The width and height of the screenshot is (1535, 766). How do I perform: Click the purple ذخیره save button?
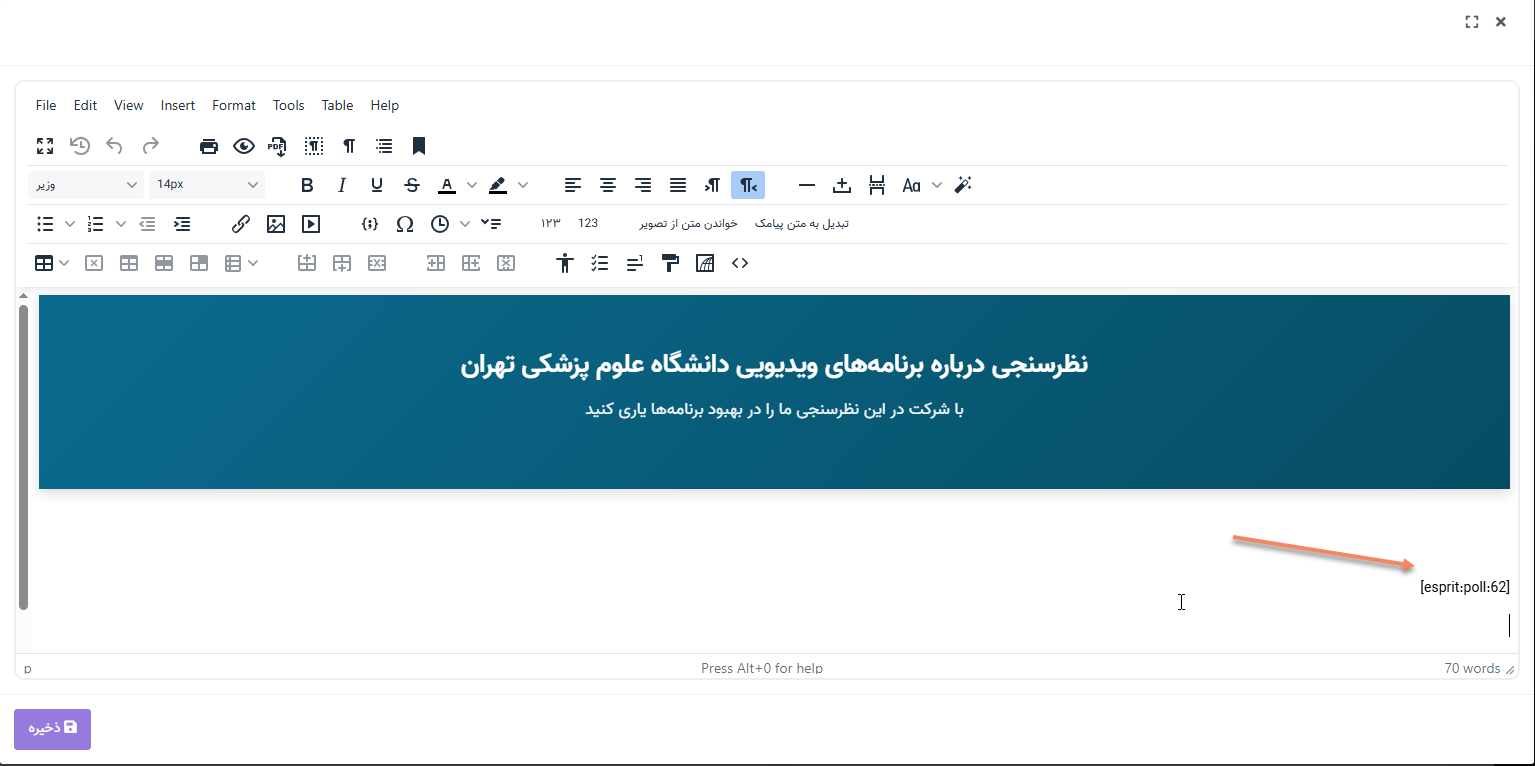[x=52, y=729]
